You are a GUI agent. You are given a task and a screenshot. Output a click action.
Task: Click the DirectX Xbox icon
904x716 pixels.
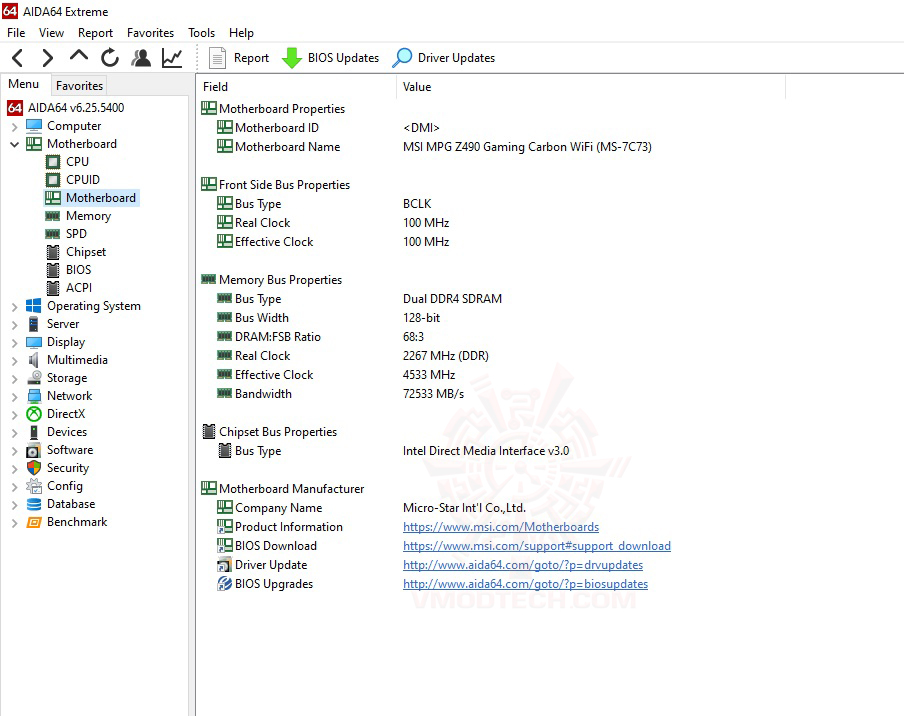[x=34, y=414]
